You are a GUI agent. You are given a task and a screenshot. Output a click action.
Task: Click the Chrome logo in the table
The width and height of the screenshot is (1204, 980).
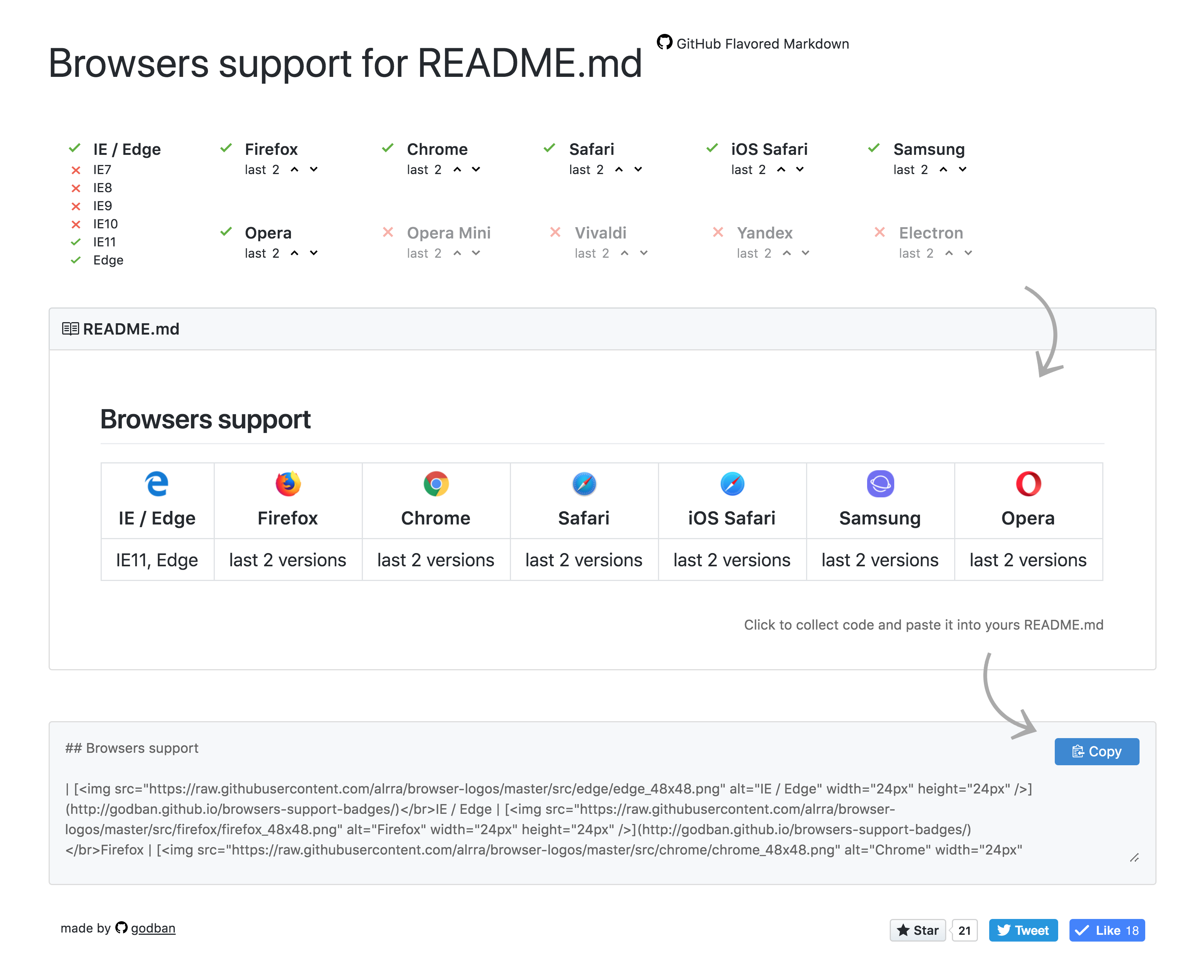pos(436,484)
